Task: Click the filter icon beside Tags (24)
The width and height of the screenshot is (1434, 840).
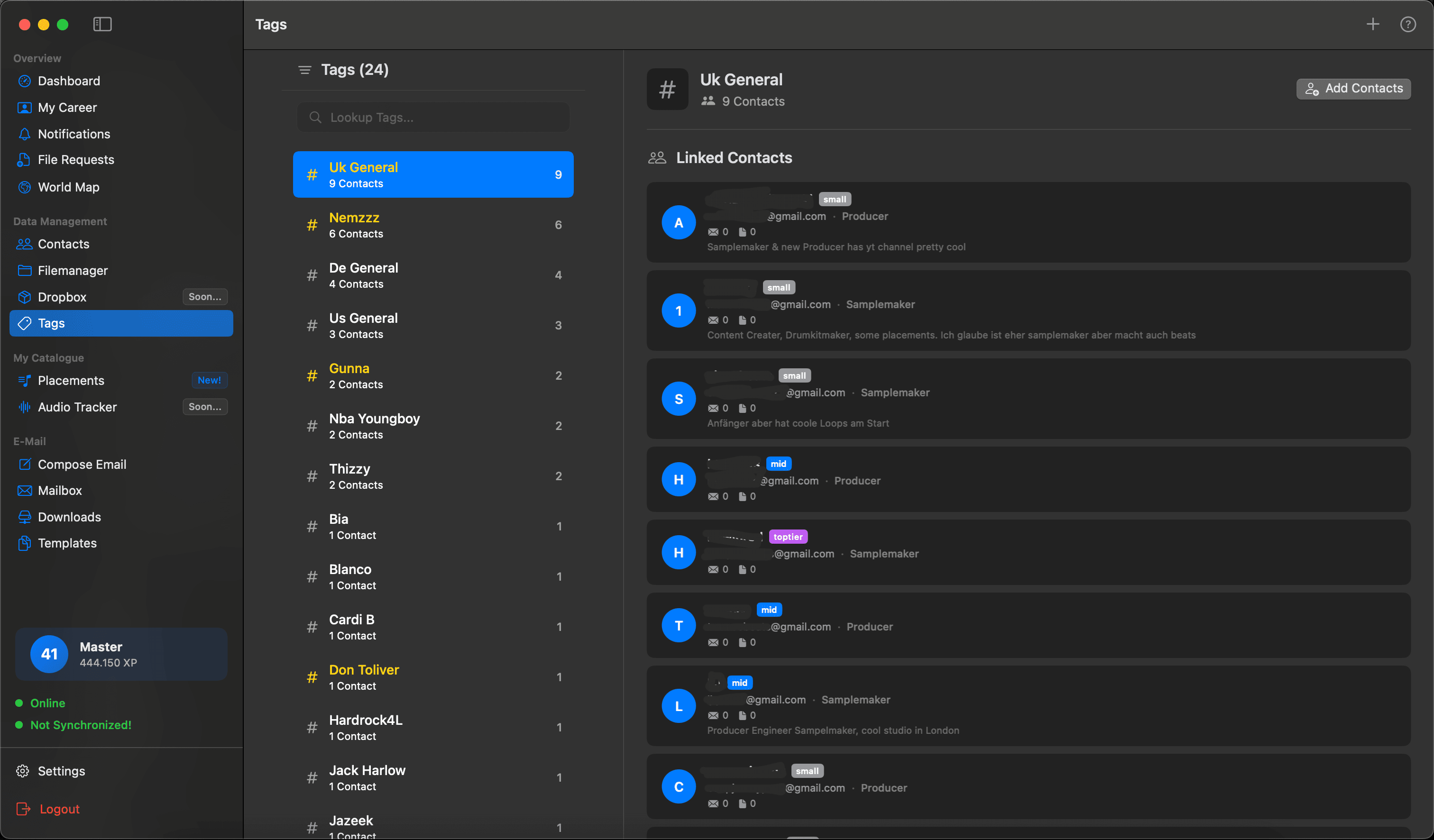Action: pos(305,69)
